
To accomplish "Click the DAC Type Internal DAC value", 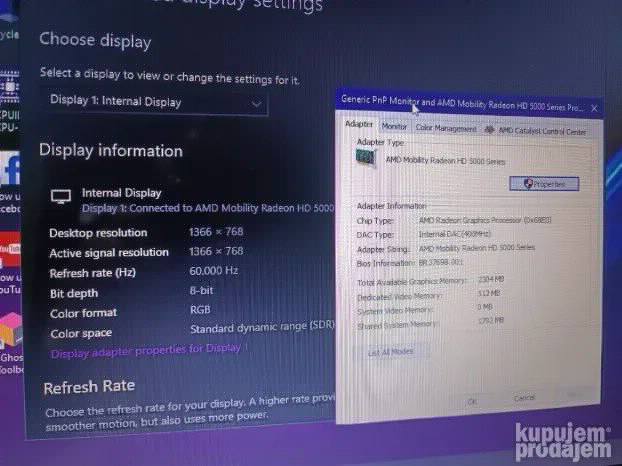I will [455, 234].
